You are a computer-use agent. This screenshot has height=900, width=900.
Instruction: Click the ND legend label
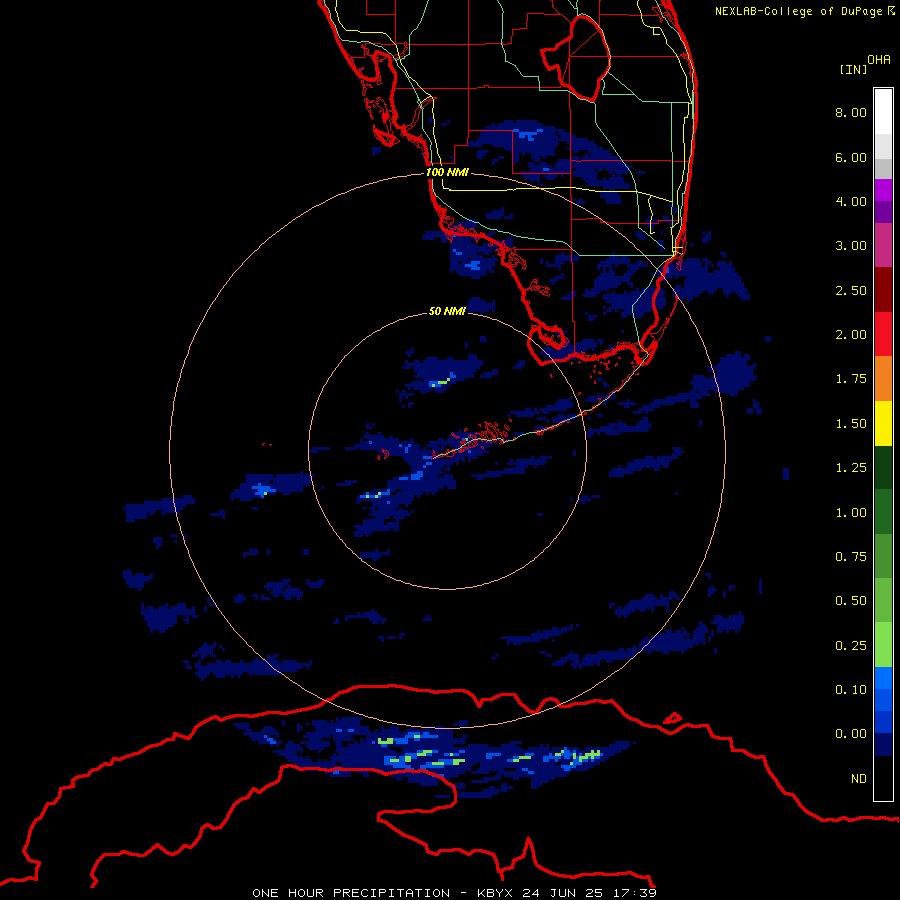859,779
